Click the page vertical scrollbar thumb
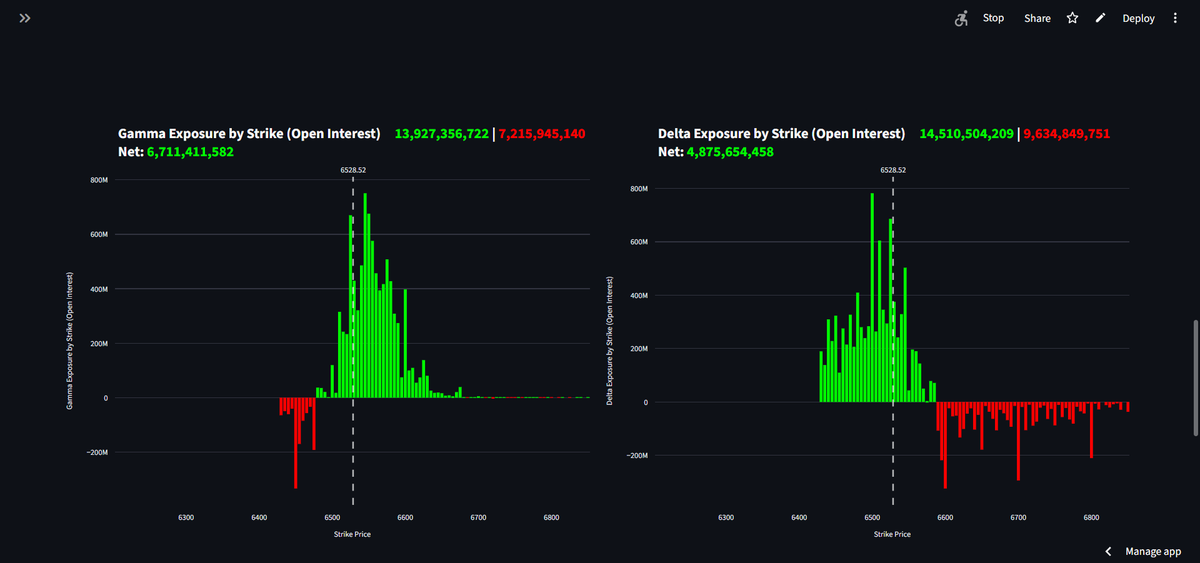 click(1195, 378)
